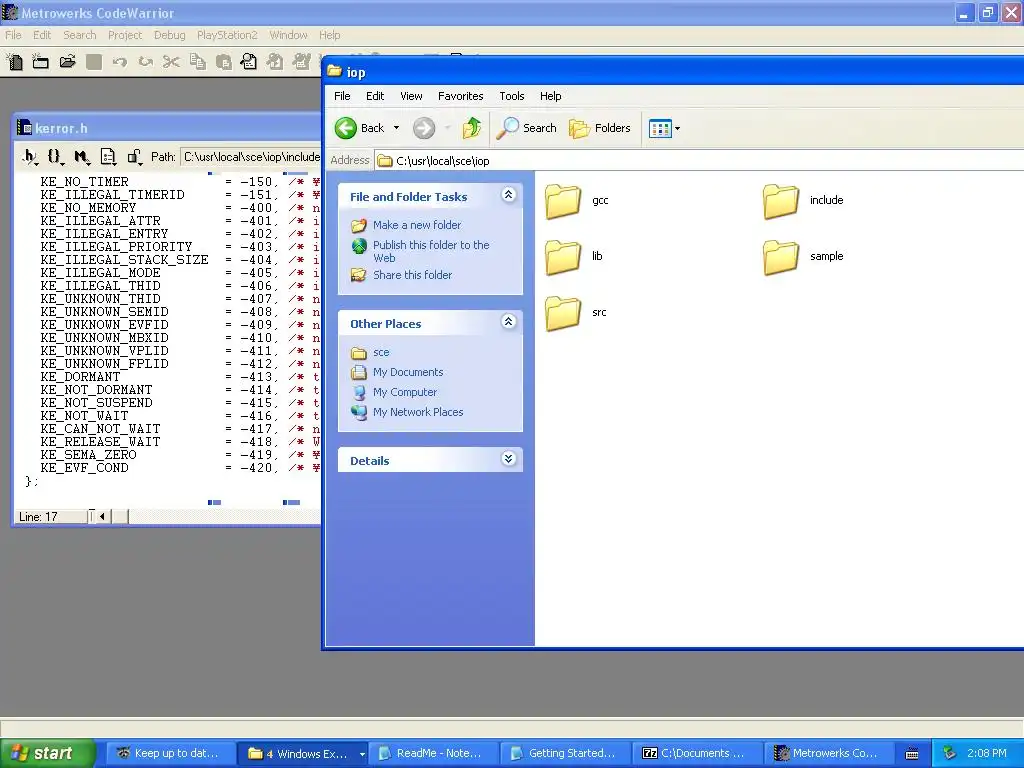Switch to Getting Started taskbar item
Image resolution: width=1024 pixels, height=768 pixels.
tap(564, 754)
